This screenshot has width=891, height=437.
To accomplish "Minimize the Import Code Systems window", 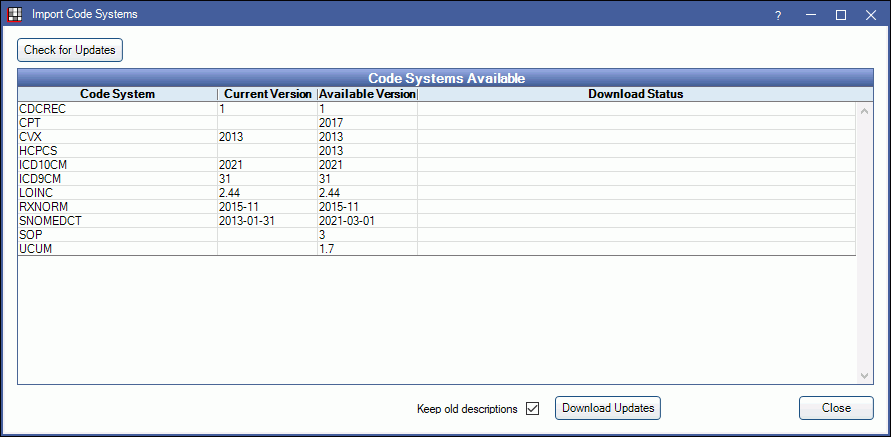I will point(811,15).
